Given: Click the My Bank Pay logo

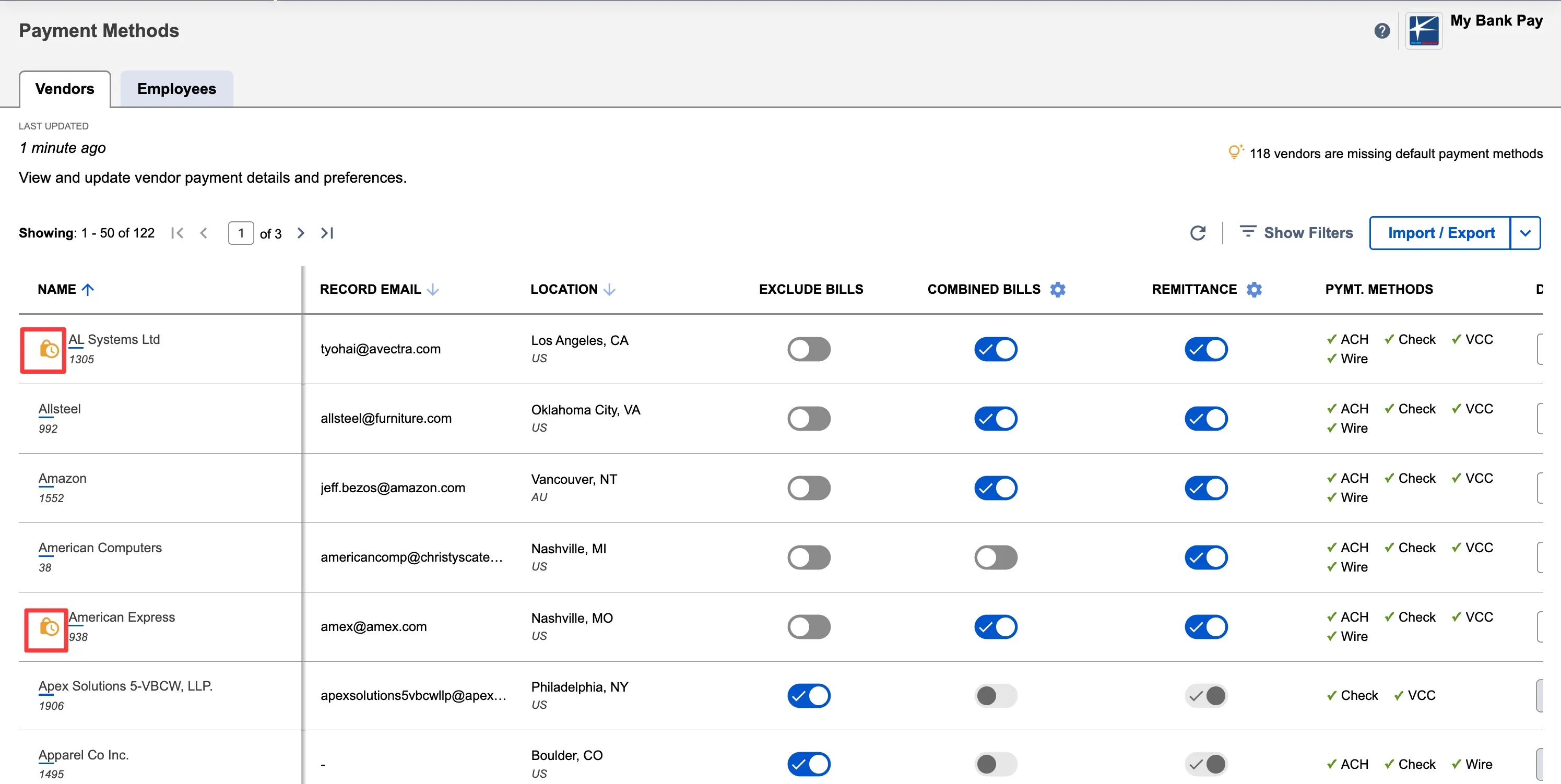Looking at the screenshot, I should click(x=1424, y=30).
